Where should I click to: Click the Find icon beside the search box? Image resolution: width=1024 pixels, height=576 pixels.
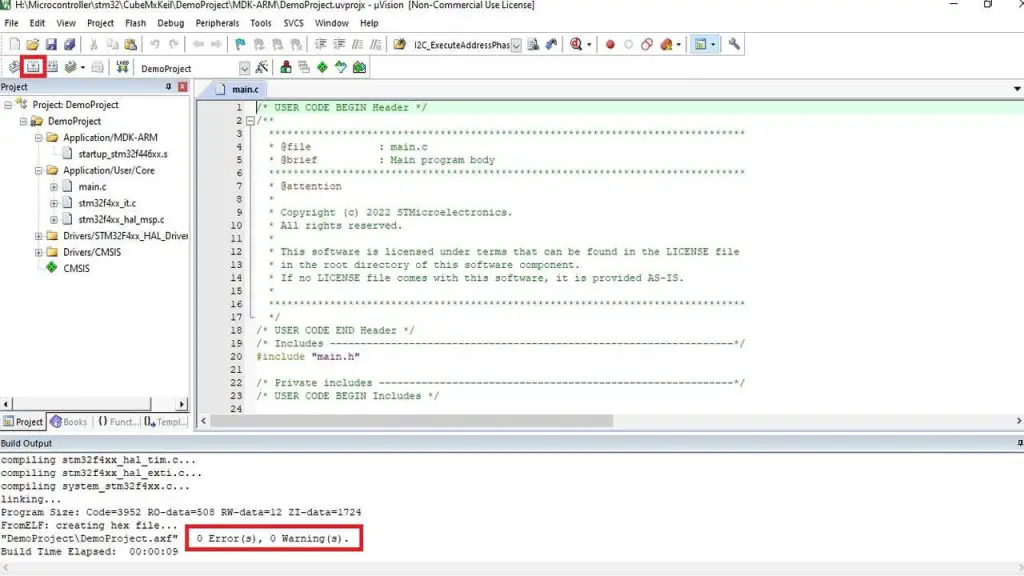(x=534, y=44)
